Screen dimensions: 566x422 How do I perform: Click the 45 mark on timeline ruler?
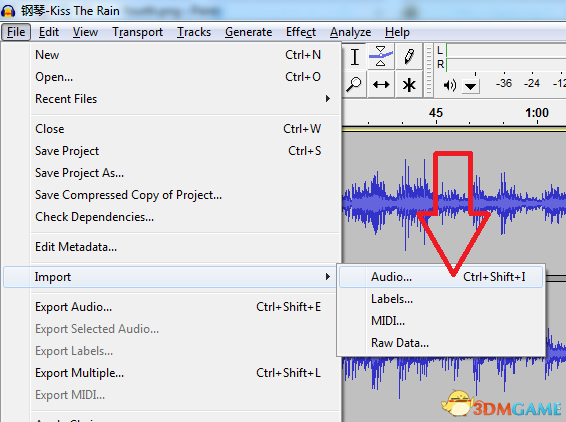tap(436, 113)
